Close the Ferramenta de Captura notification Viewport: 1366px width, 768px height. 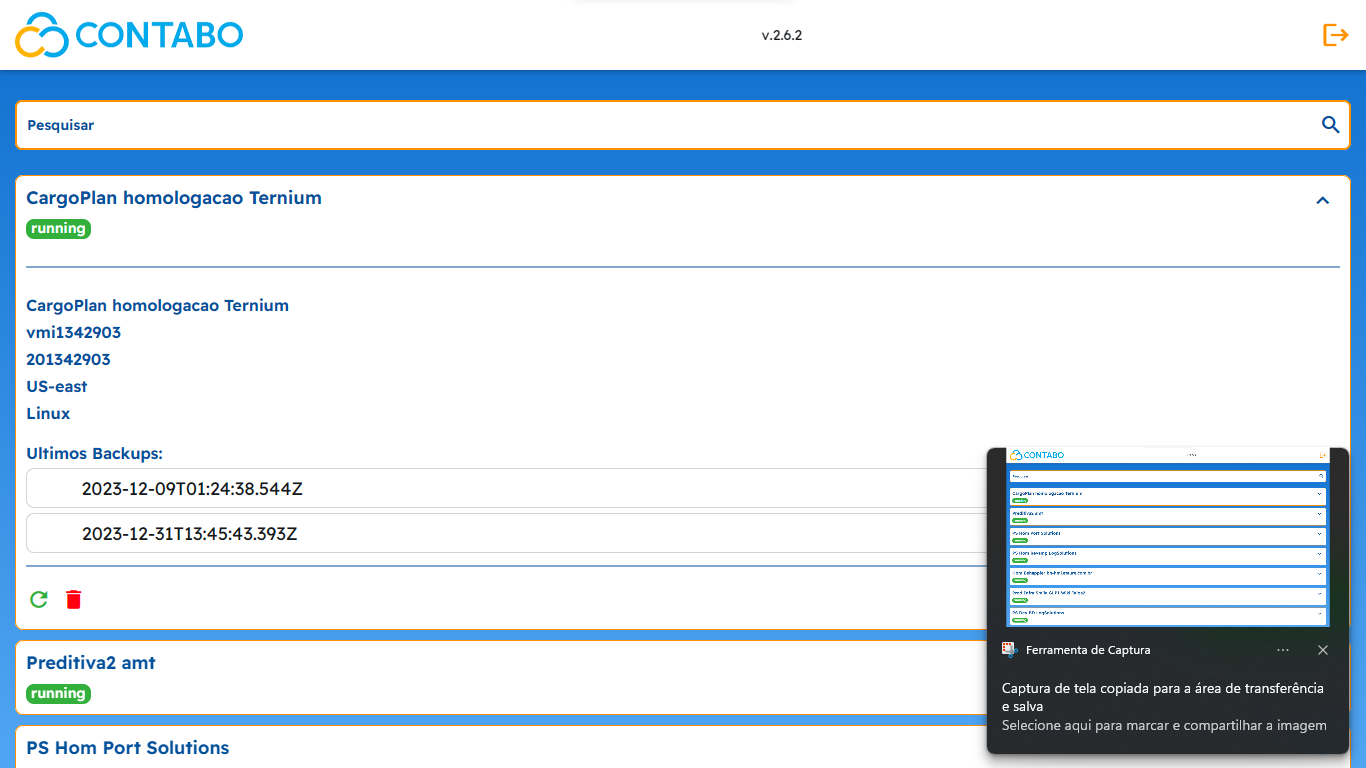point(1323,650)
